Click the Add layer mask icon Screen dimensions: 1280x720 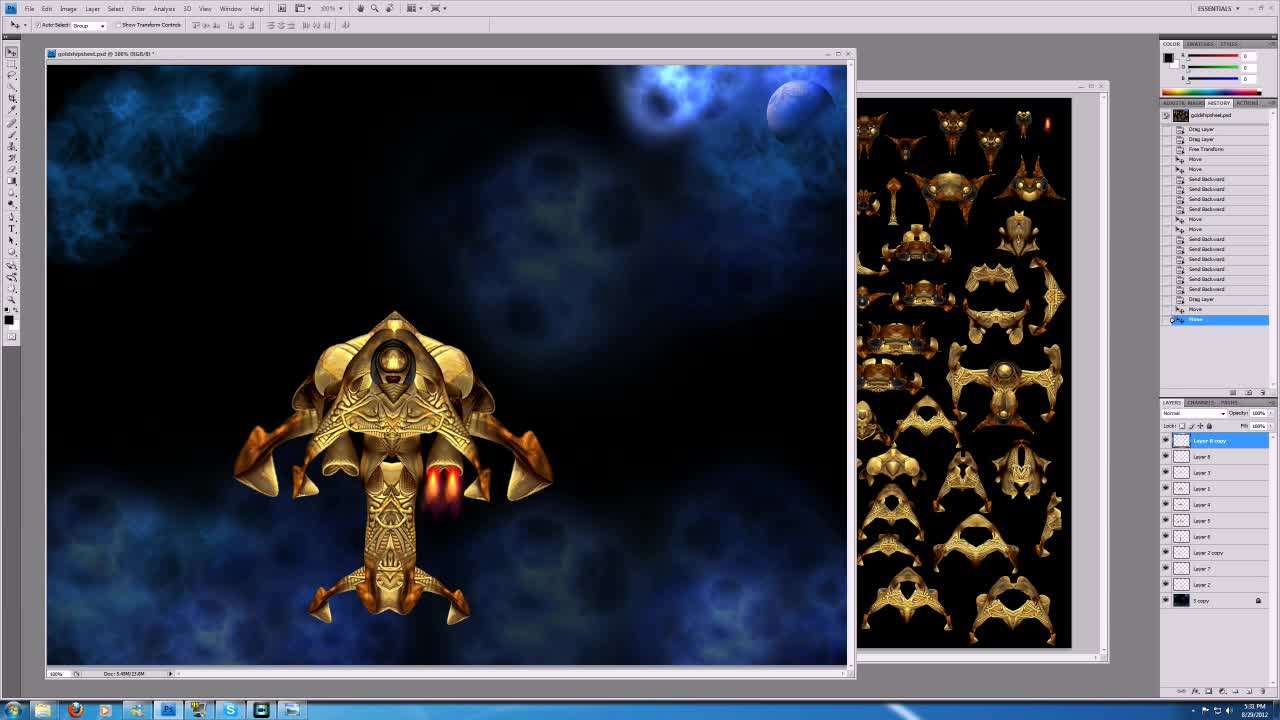tap(1208, 691)
